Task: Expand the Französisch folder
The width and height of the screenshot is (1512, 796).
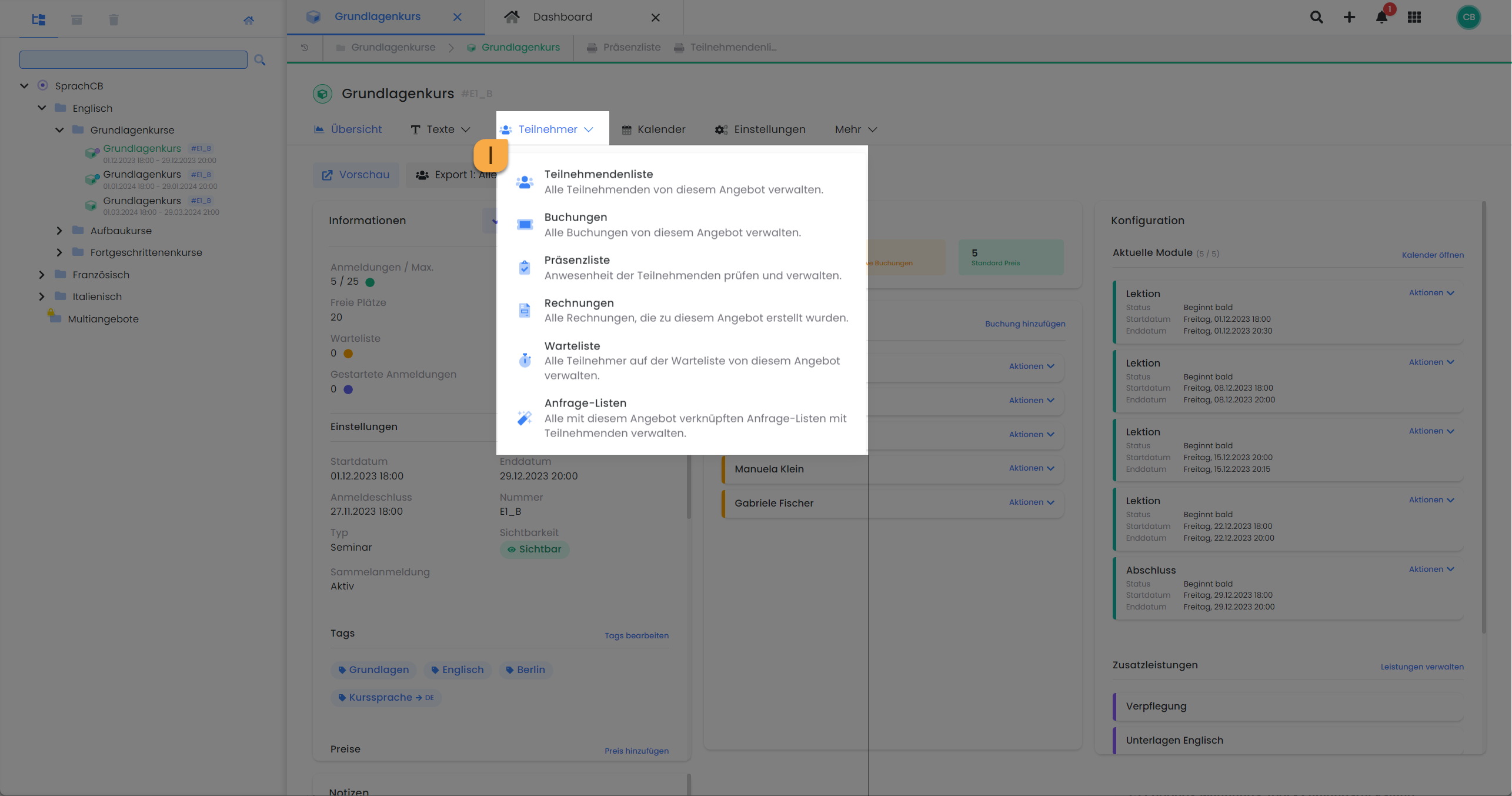Action: [42, 275]
